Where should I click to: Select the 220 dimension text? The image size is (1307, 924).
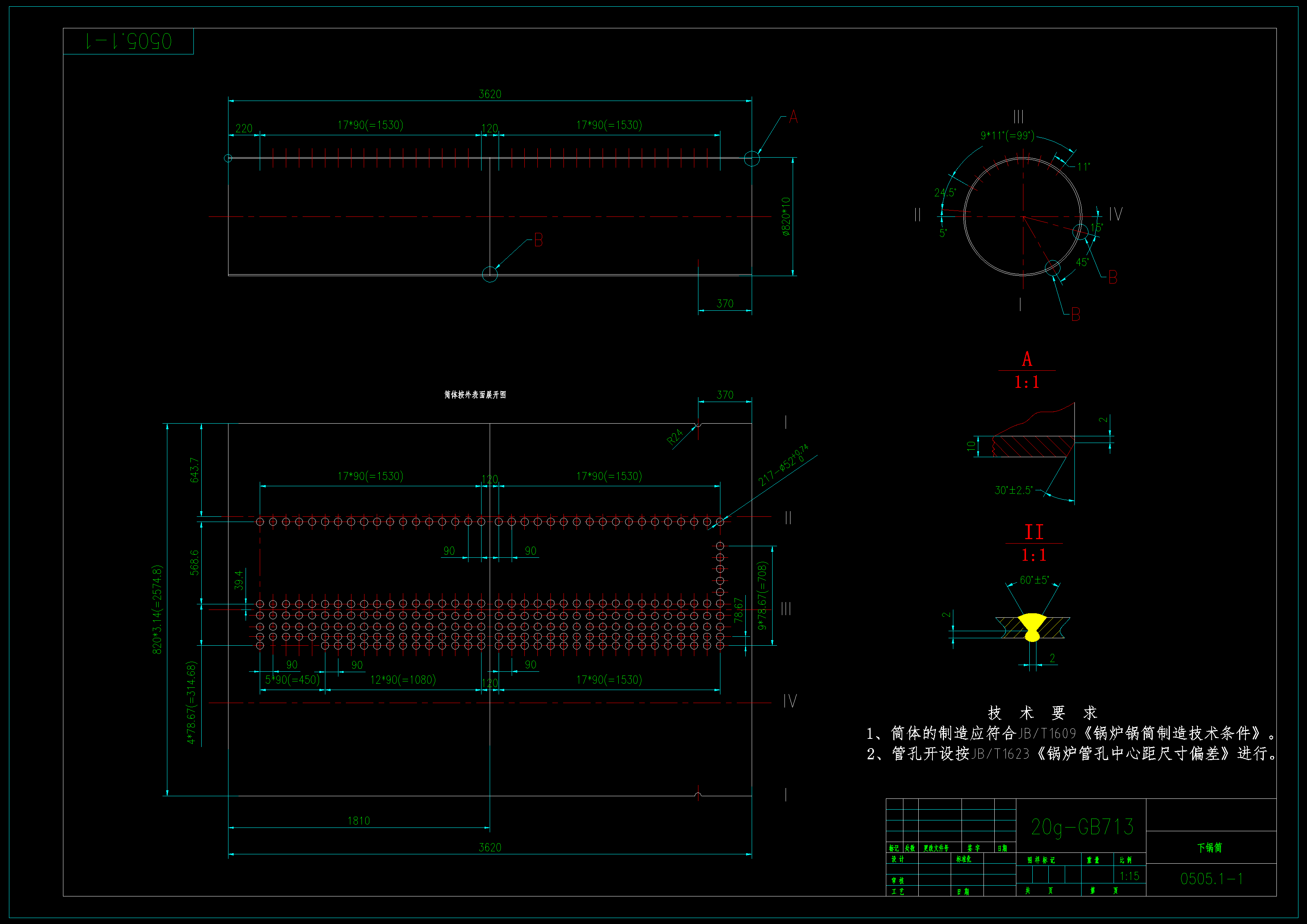(x=244, y=129)
